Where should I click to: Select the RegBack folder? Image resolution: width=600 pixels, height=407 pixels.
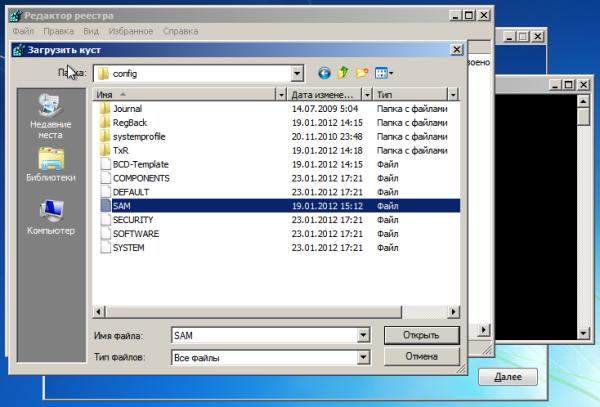tap(128, 122)
